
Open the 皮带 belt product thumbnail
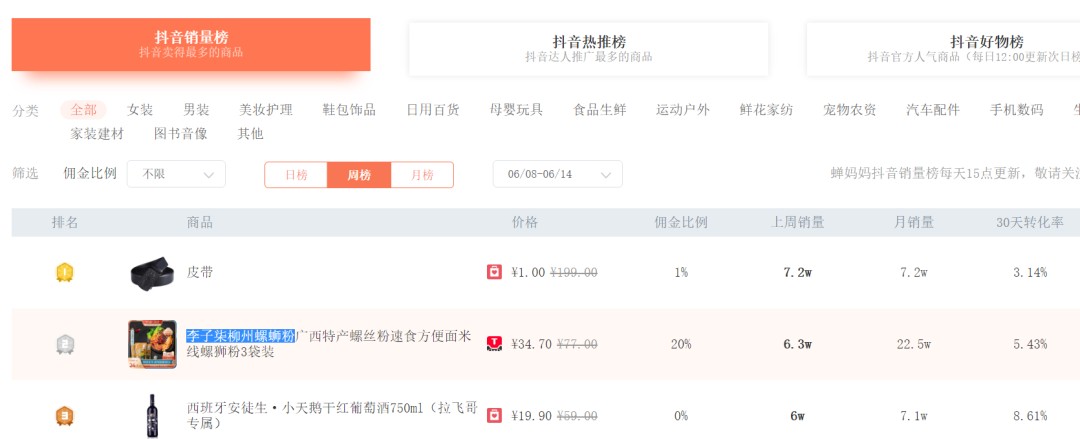(x=152, y=273)
